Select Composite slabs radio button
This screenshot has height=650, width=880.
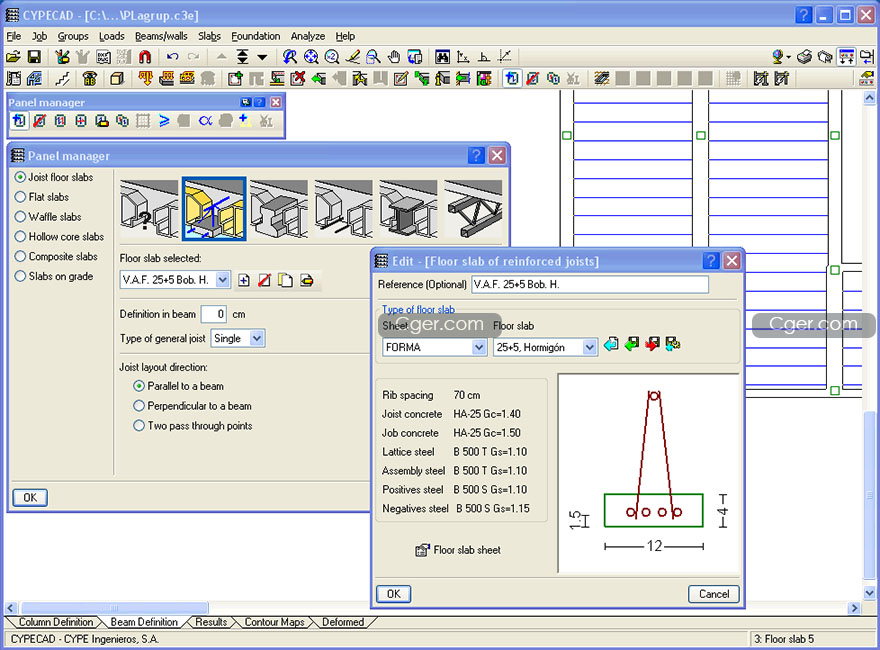20,257
